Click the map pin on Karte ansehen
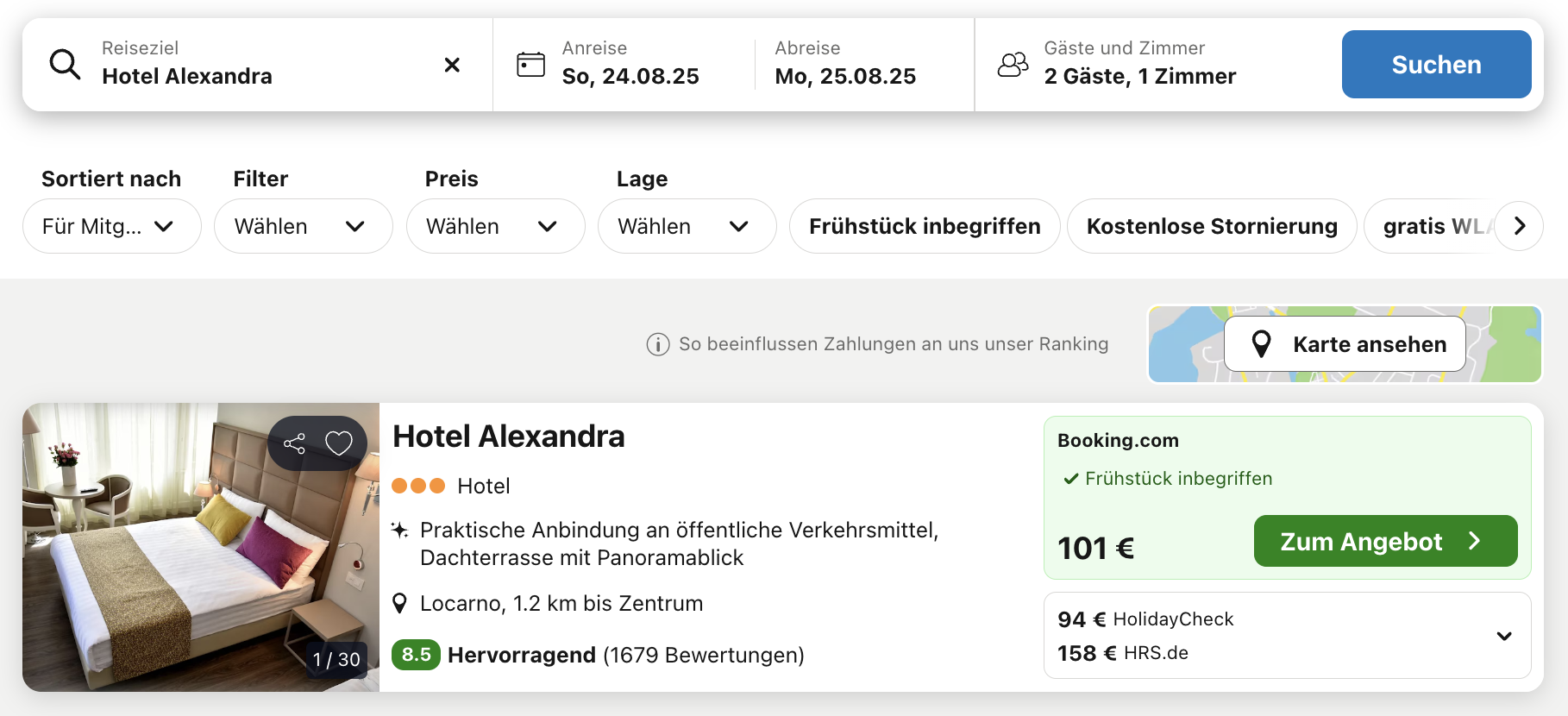 [x=1261, y=344]
